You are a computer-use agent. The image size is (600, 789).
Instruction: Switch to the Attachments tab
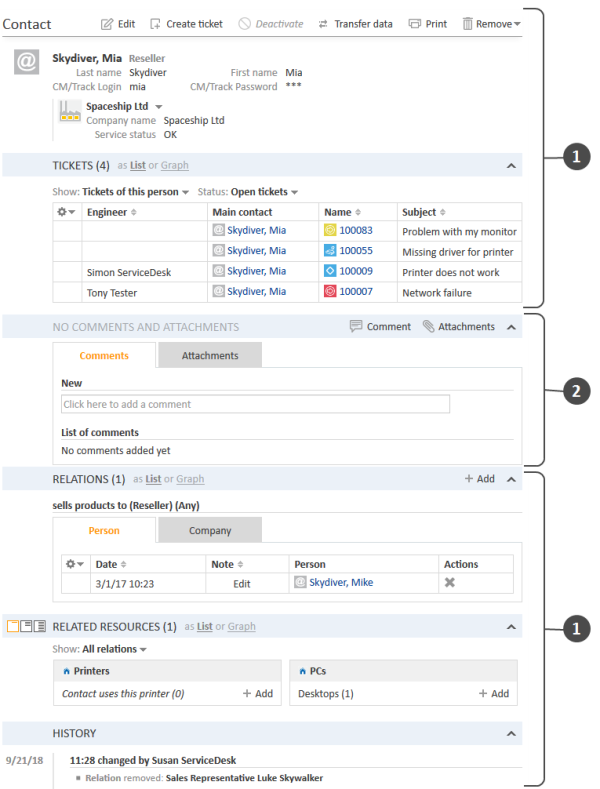210,356
